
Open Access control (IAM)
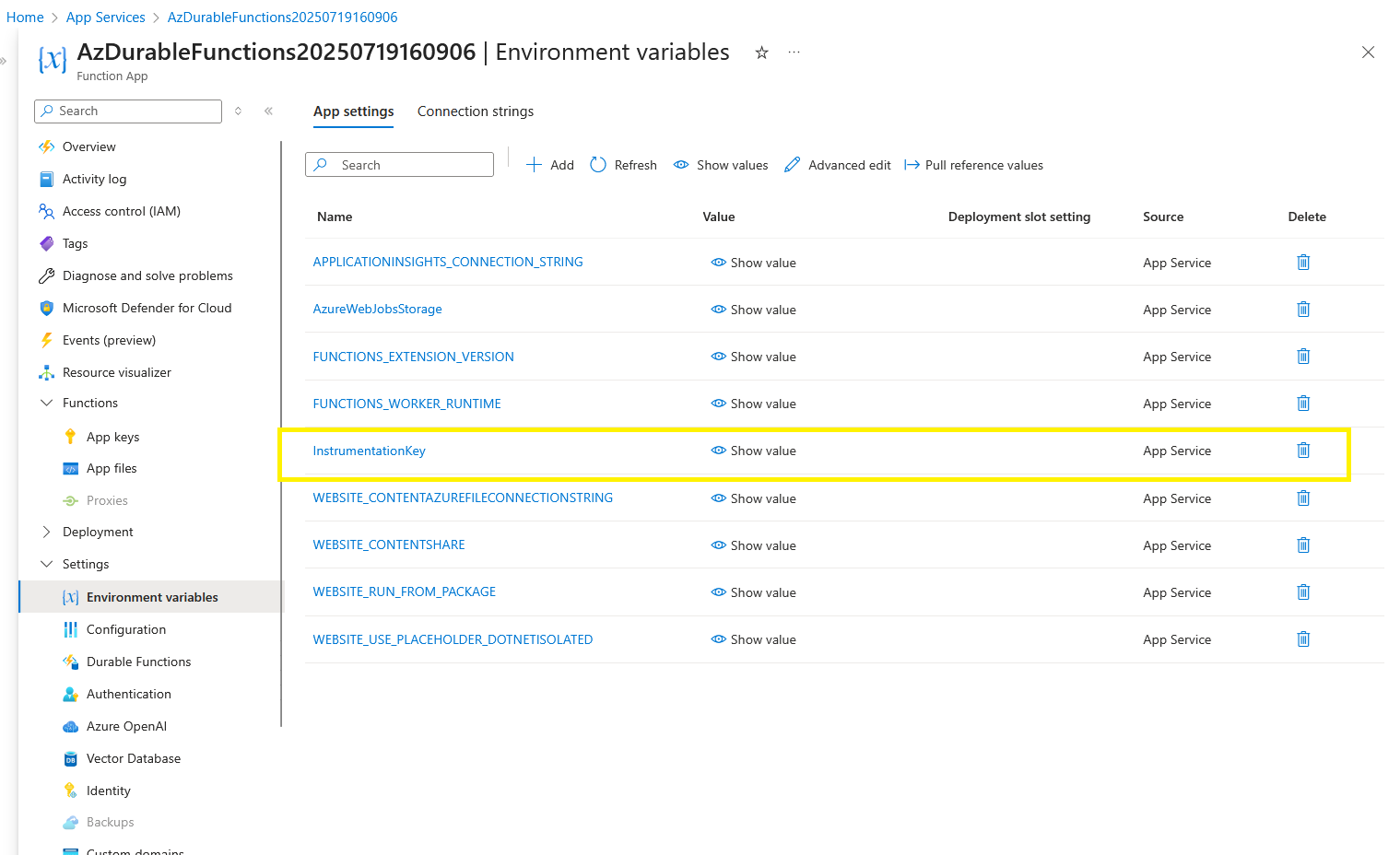coord(121,211)
